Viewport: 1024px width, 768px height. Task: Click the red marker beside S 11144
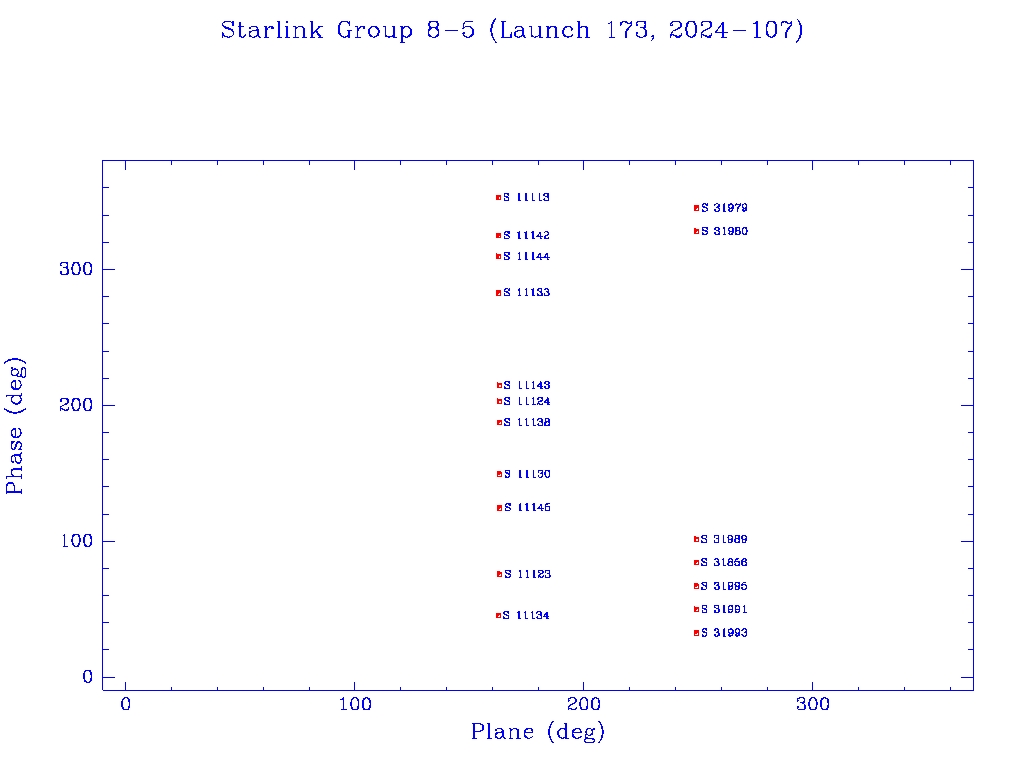click(498, 257)
